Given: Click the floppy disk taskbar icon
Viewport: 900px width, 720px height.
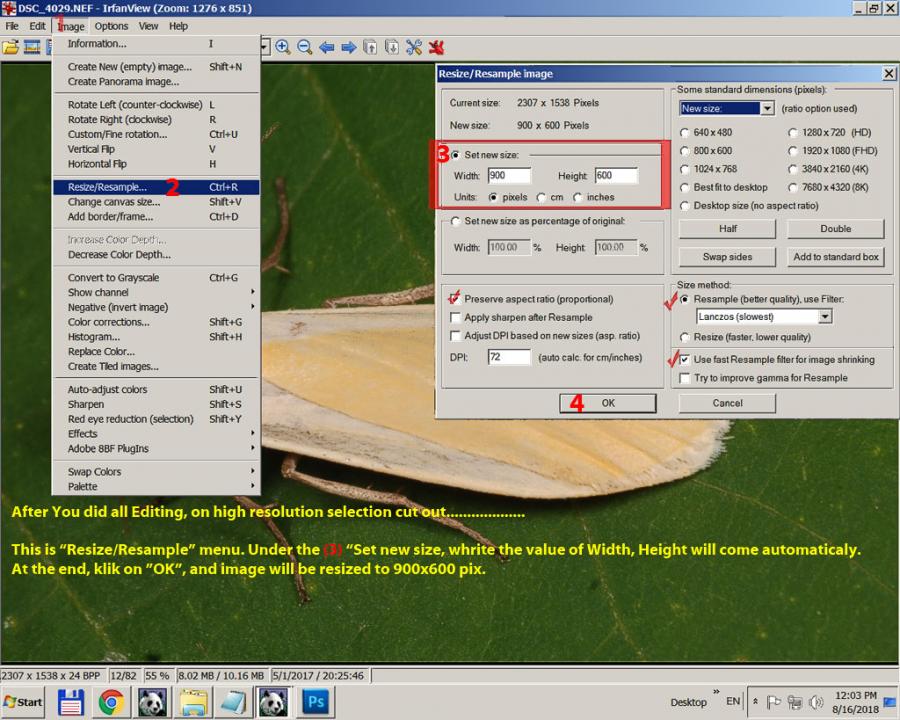Looking at the screenshot, I should tap(71, 702).
